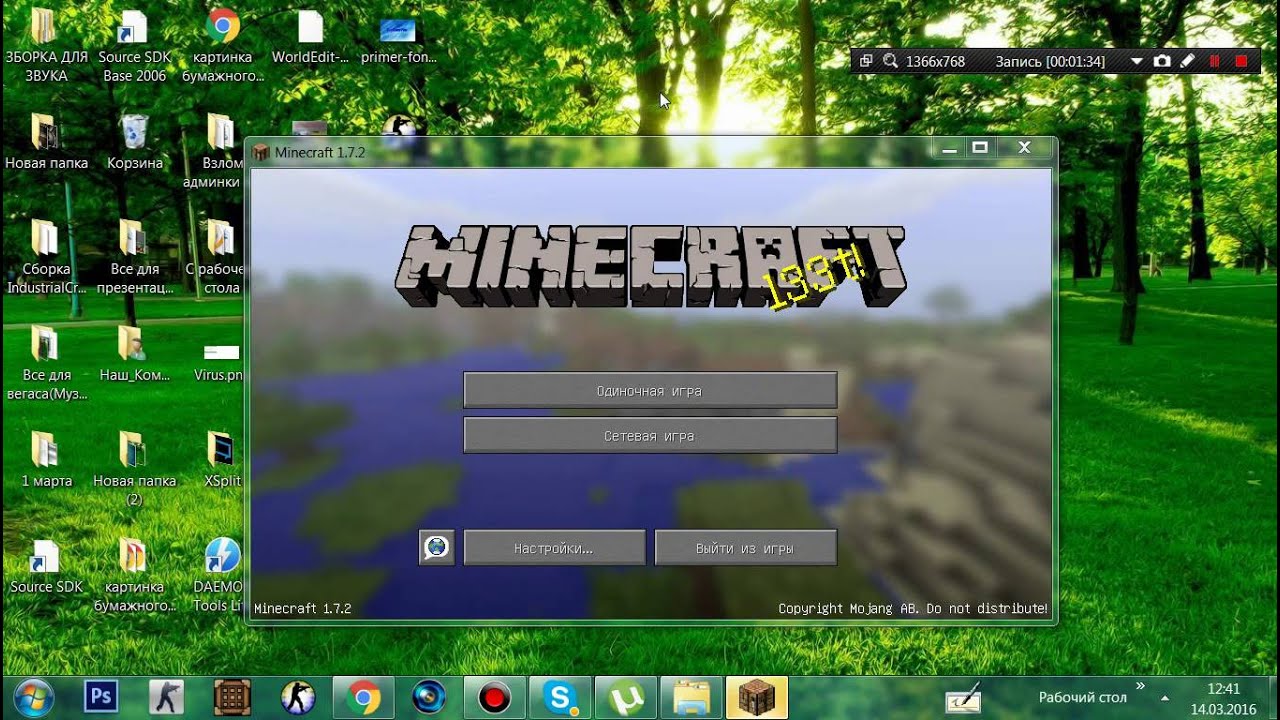Click the Minecraft window title icon
The image size is (1280, 720).
tap(261, 153)
